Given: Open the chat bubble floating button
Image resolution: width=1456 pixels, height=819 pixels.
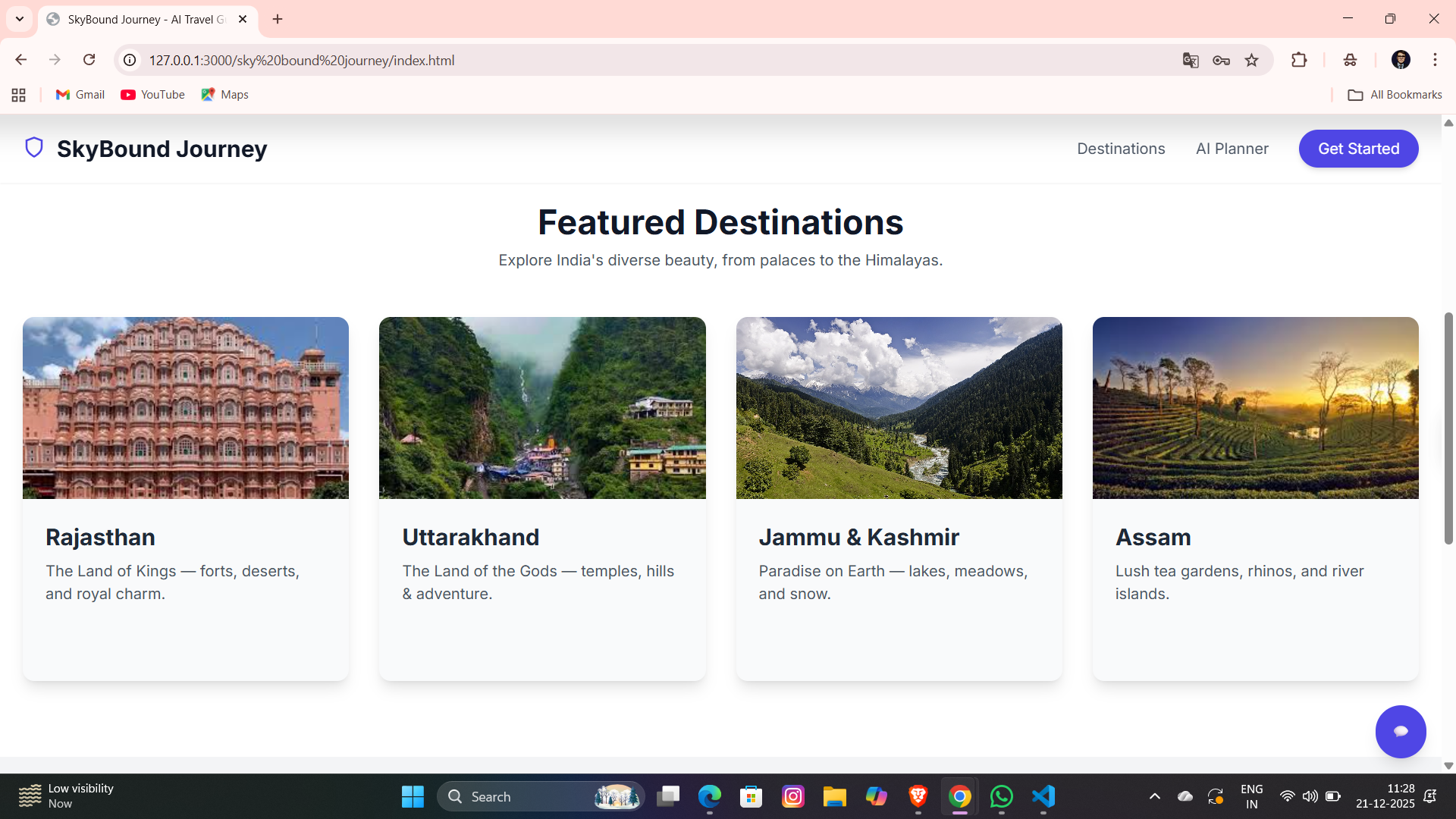Looking at the screenshot, I should pyautogui.click(x=1400, y=731).
